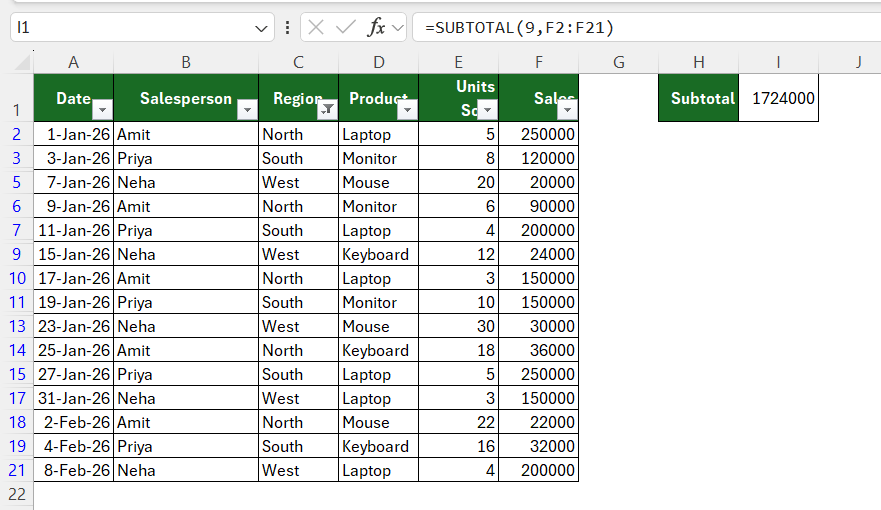
Task: Select sales value 90000
Action: point(539,207)
